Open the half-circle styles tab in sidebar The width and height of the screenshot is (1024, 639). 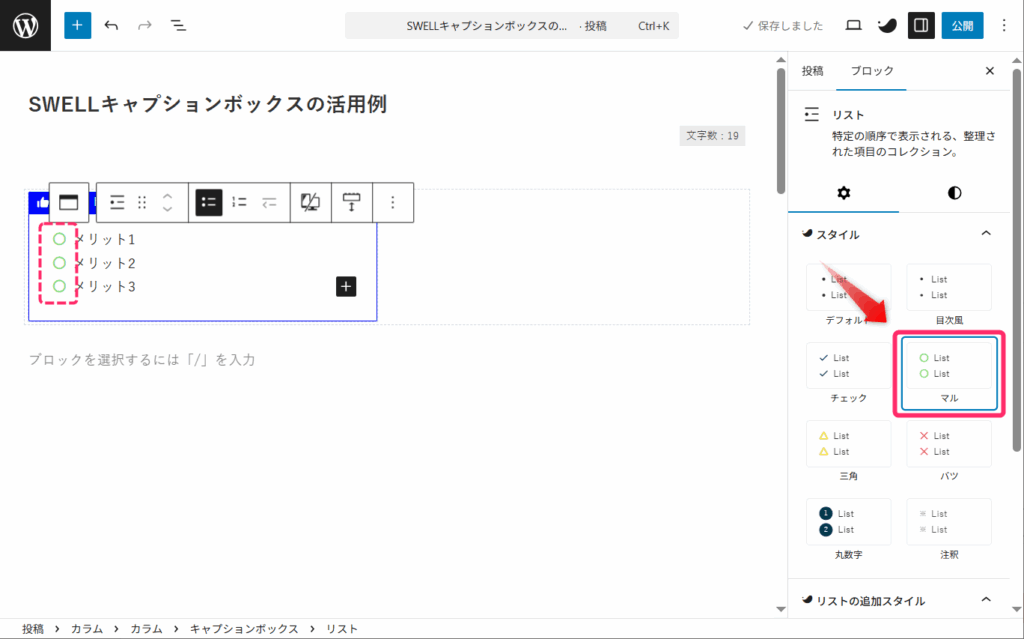click(x=954, y=193)
